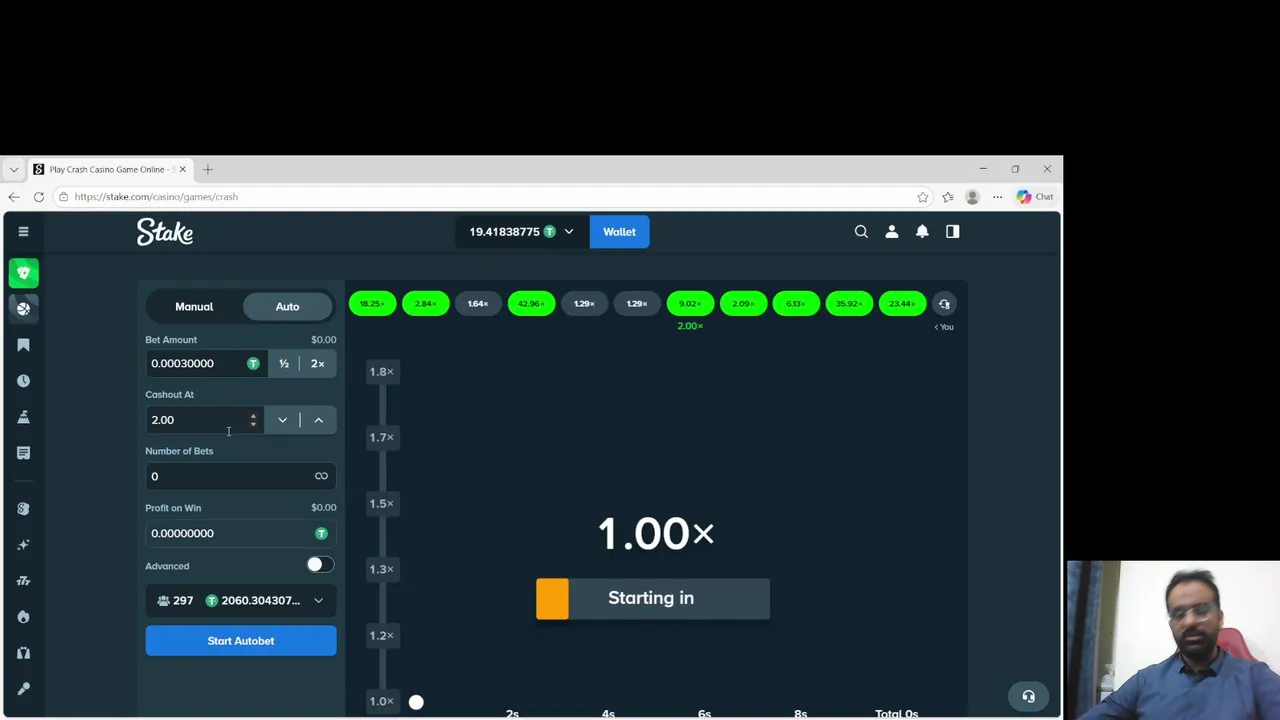Halve bet with ½ button
1280x720 pixels.
[284, 364]
